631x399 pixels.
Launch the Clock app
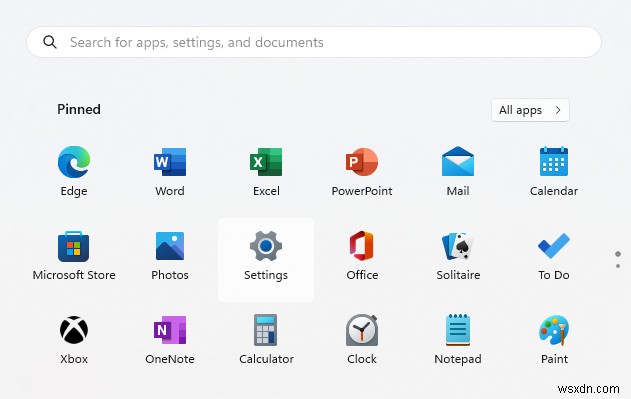pos(362,330)
